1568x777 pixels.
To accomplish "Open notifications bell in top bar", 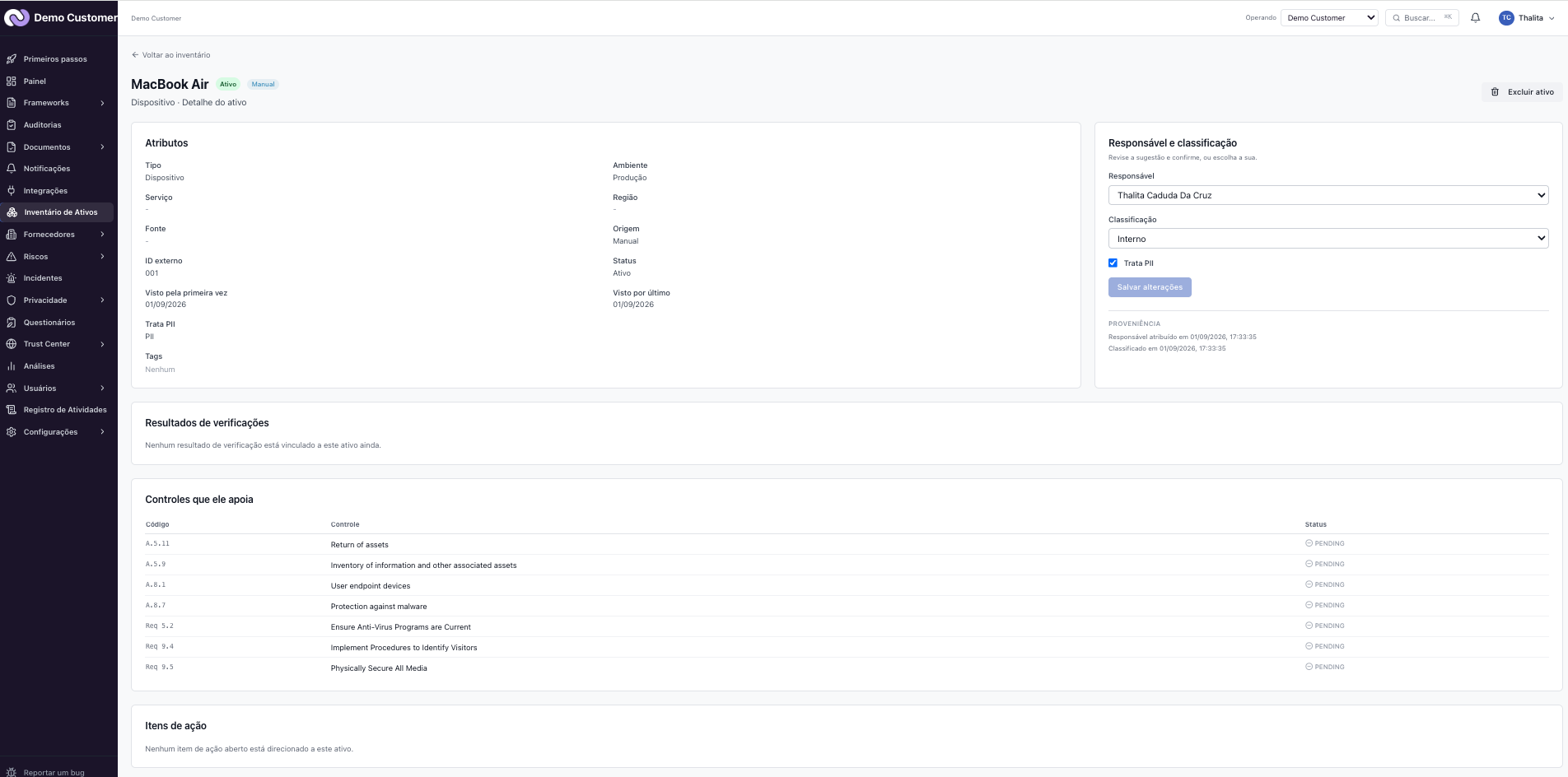I will (1476, 18).
